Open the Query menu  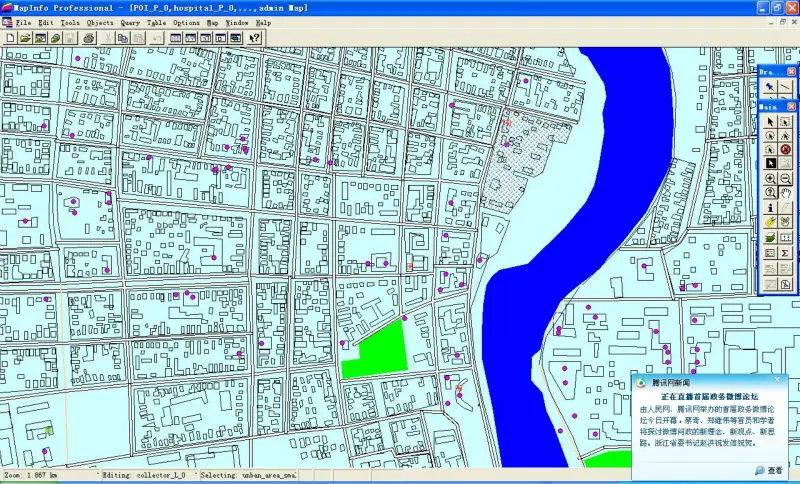pyautogui.click(x=130, y=22)
